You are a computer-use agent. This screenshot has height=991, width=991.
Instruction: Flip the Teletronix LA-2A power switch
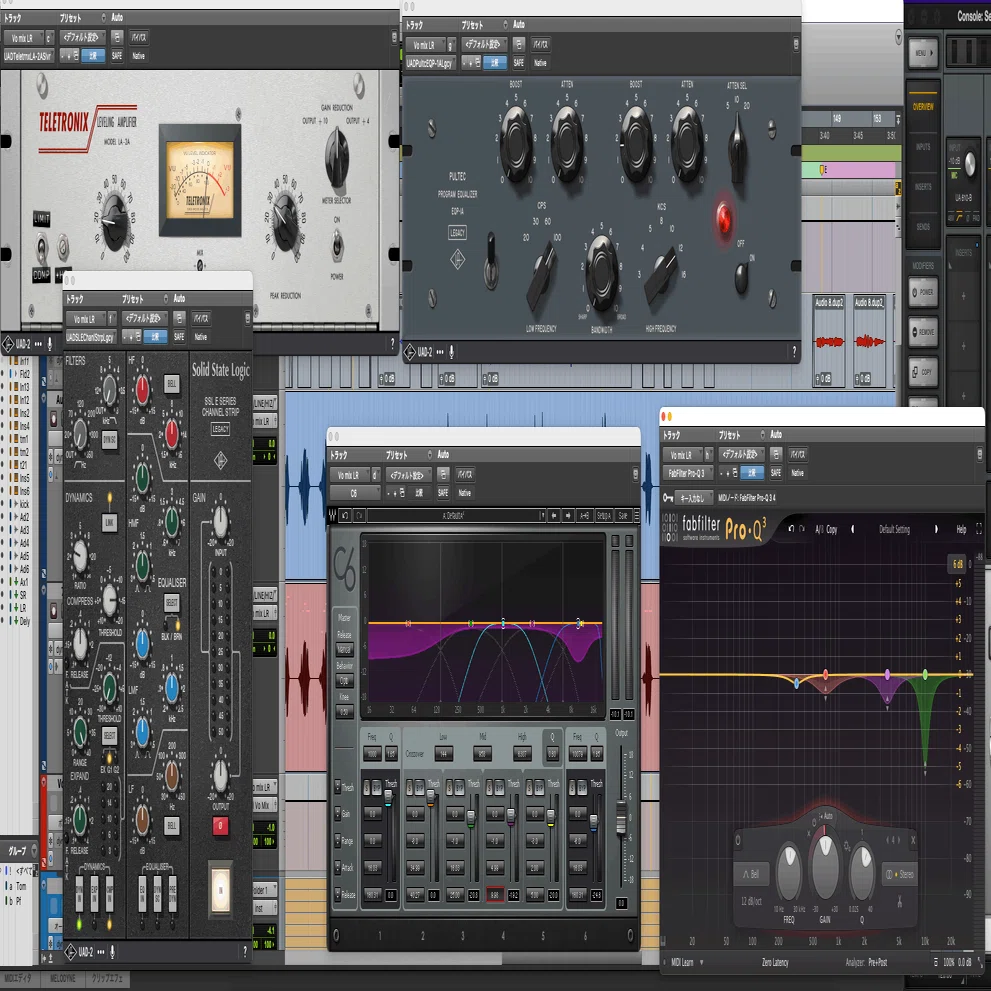[337, 245]
